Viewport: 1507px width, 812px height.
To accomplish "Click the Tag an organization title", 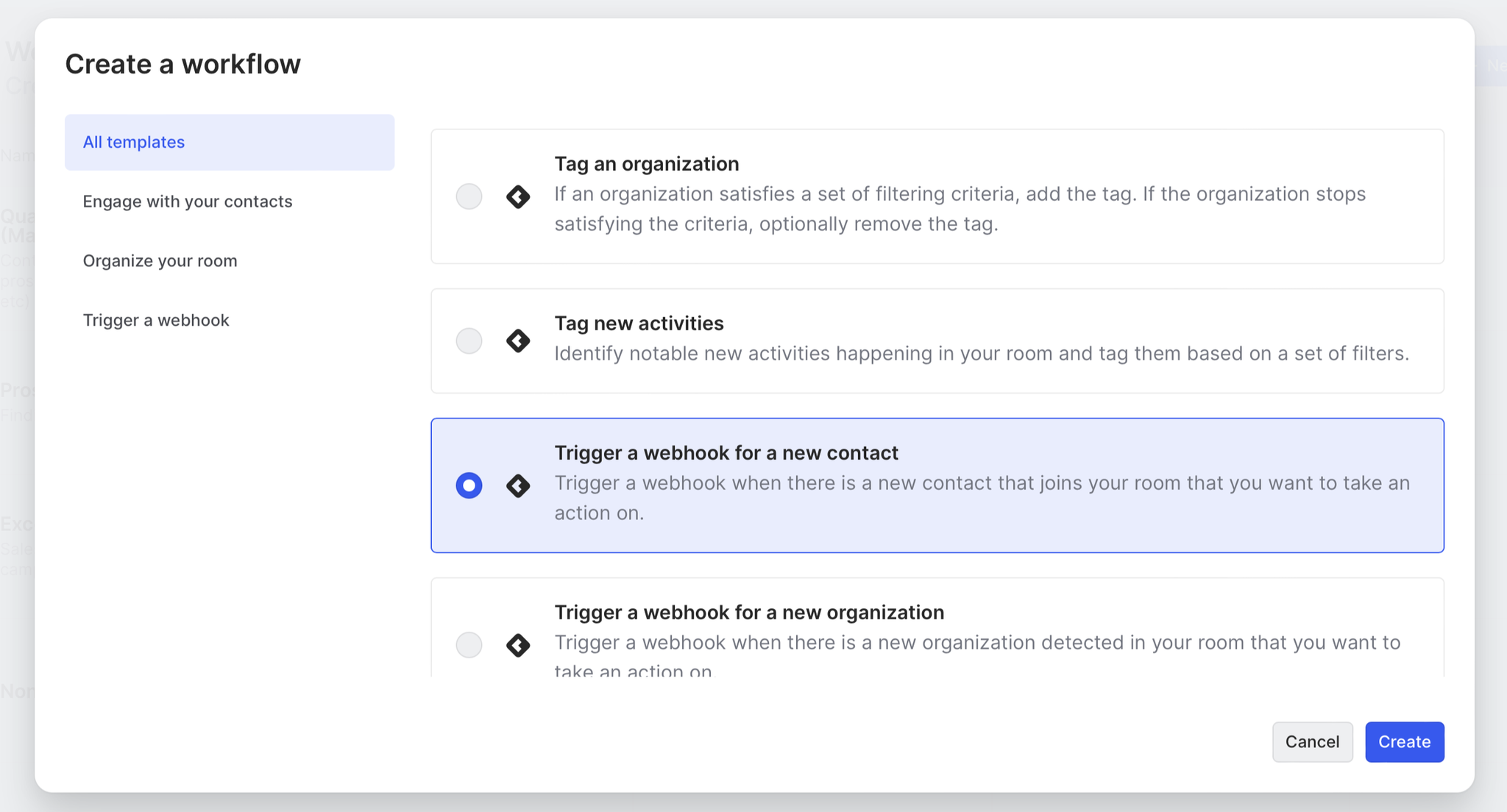I will click(646, 163).
